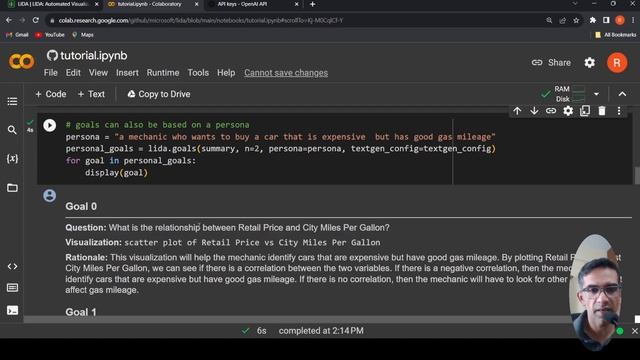Open Find and replace in sidebar
The image size is (640, 360).
click(x=12, y=130)
